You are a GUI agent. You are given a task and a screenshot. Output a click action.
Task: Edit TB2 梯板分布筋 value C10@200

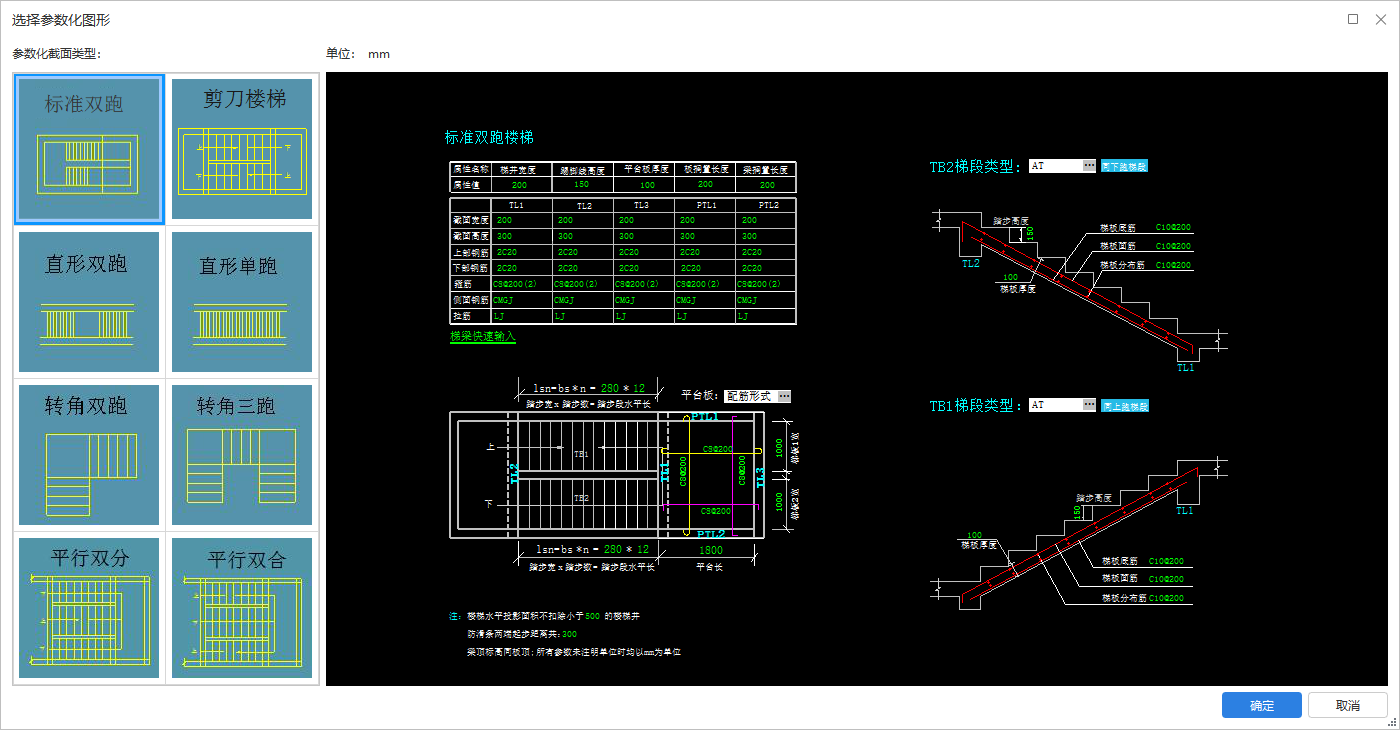1173,265
